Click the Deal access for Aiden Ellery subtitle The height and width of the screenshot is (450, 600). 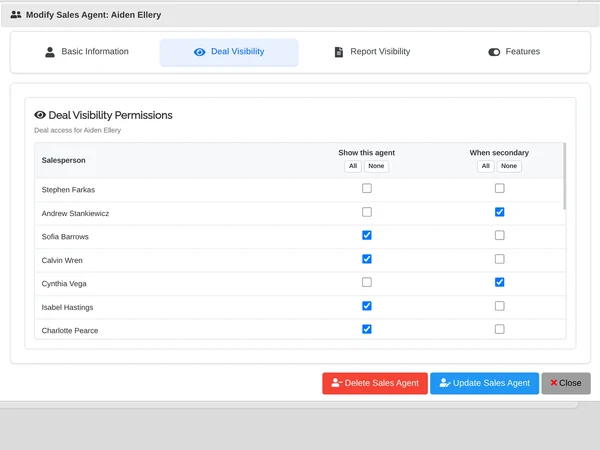pos(78,130)
